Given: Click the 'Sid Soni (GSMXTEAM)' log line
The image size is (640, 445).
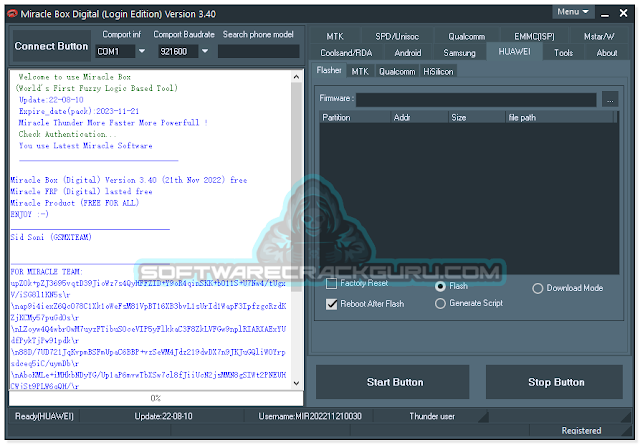Looking at the screenshot, I should pyautogui.click(x=51, y=237).
